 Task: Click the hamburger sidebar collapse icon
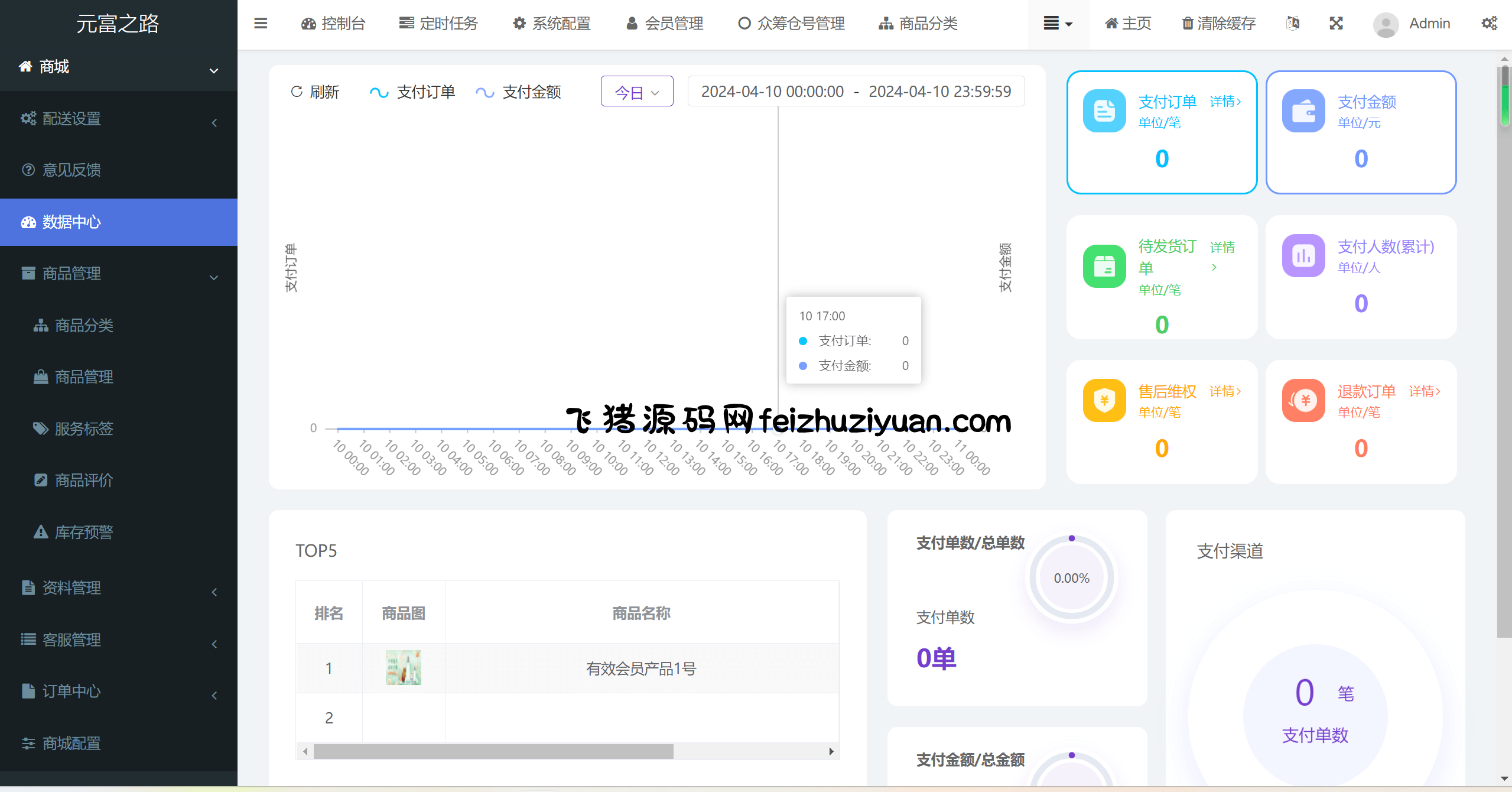[x=261, y=24]
